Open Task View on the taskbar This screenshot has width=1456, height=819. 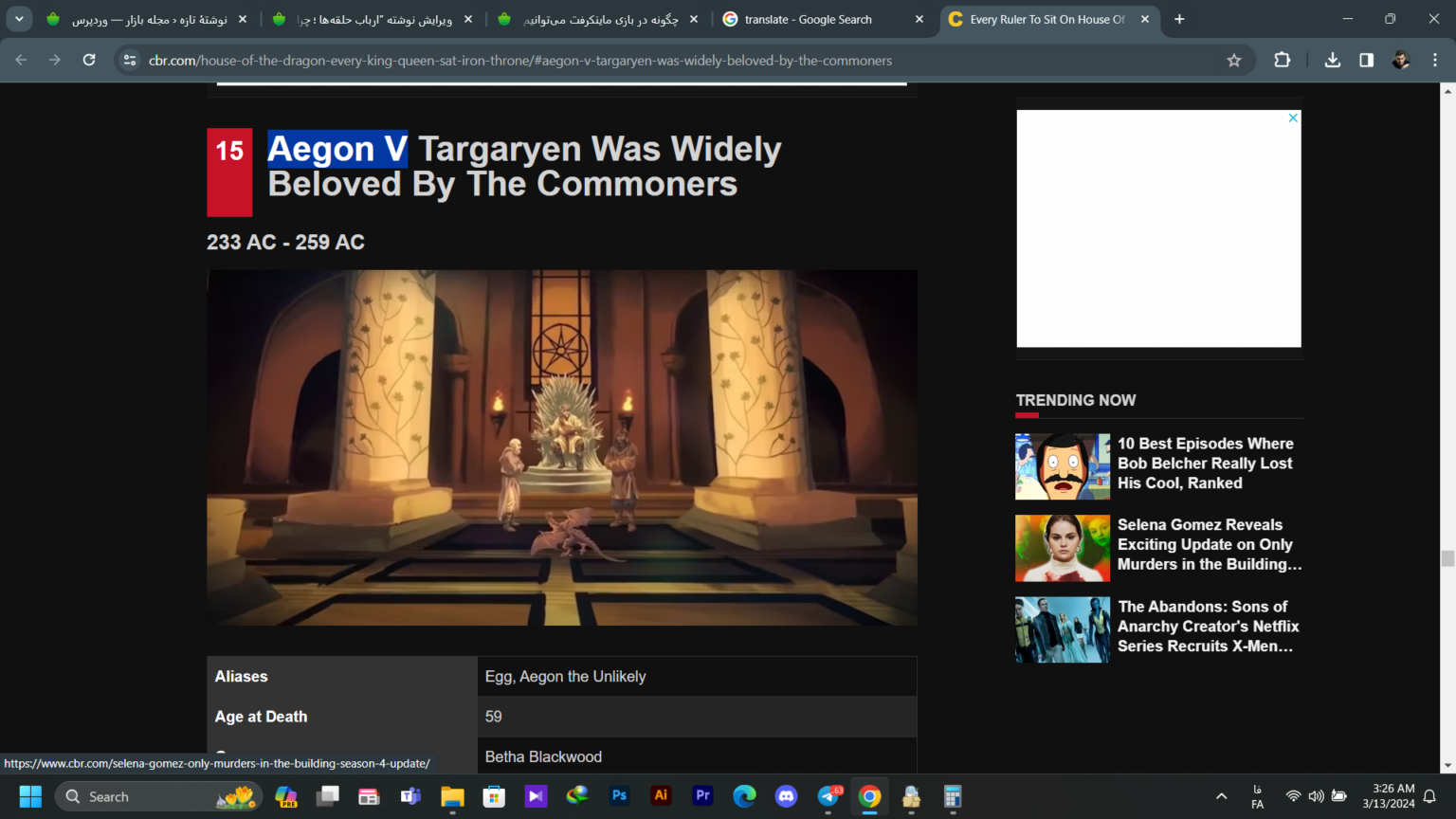pyautogui.click(x=328, y=796)
